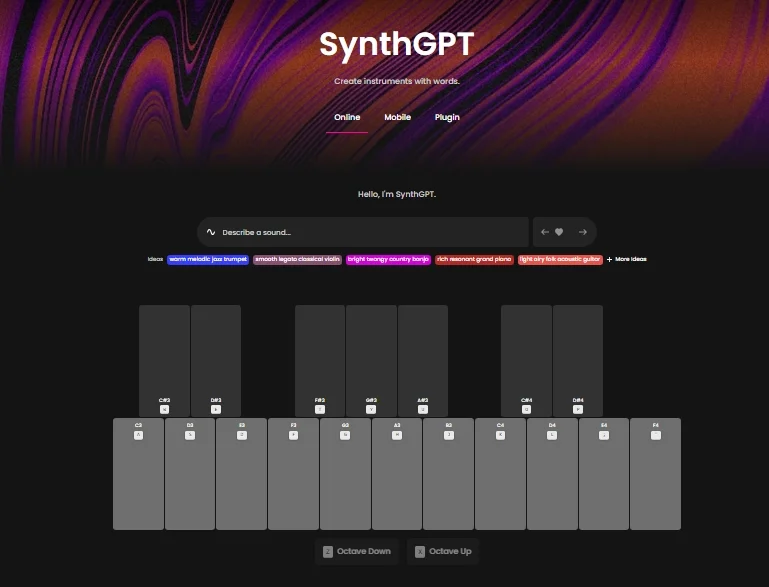Play the C3 white key
769x587 pixels.
point(138,474)
